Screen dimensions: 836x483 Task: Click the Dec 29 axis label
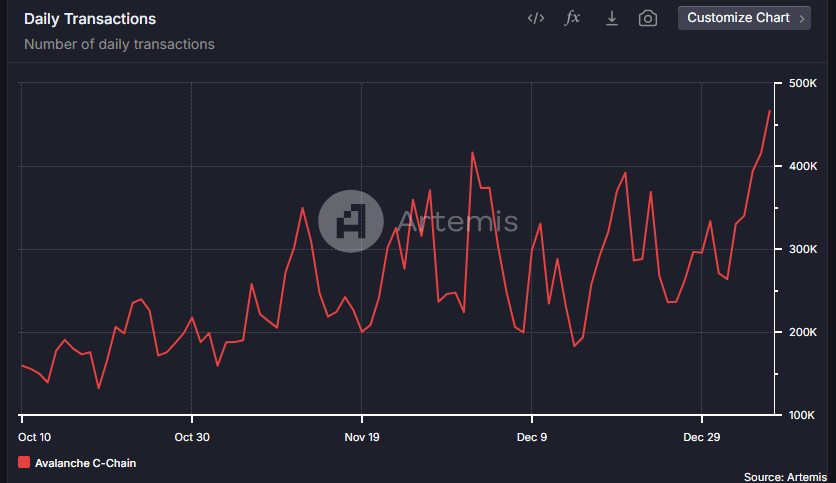coord(702,437)
